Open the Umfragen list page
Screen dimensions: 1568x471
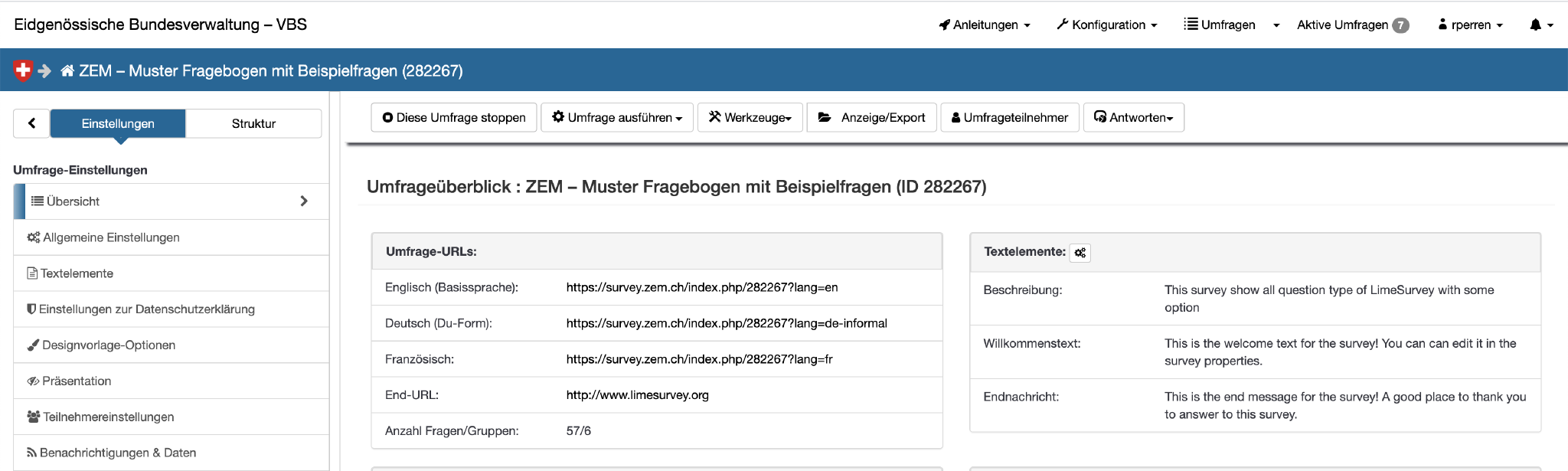(1220, 25)
